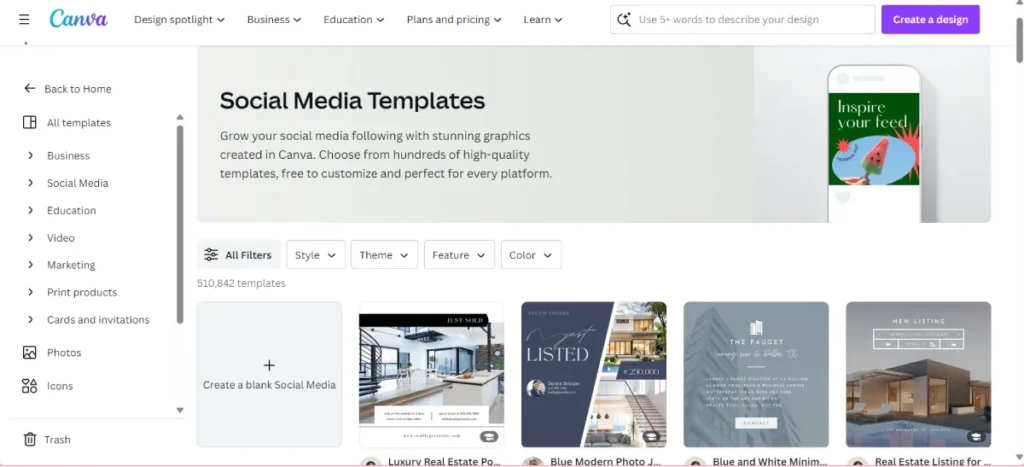Open the Theme filter dropdown
The image size is (1024, 467).
coord(384,255)
